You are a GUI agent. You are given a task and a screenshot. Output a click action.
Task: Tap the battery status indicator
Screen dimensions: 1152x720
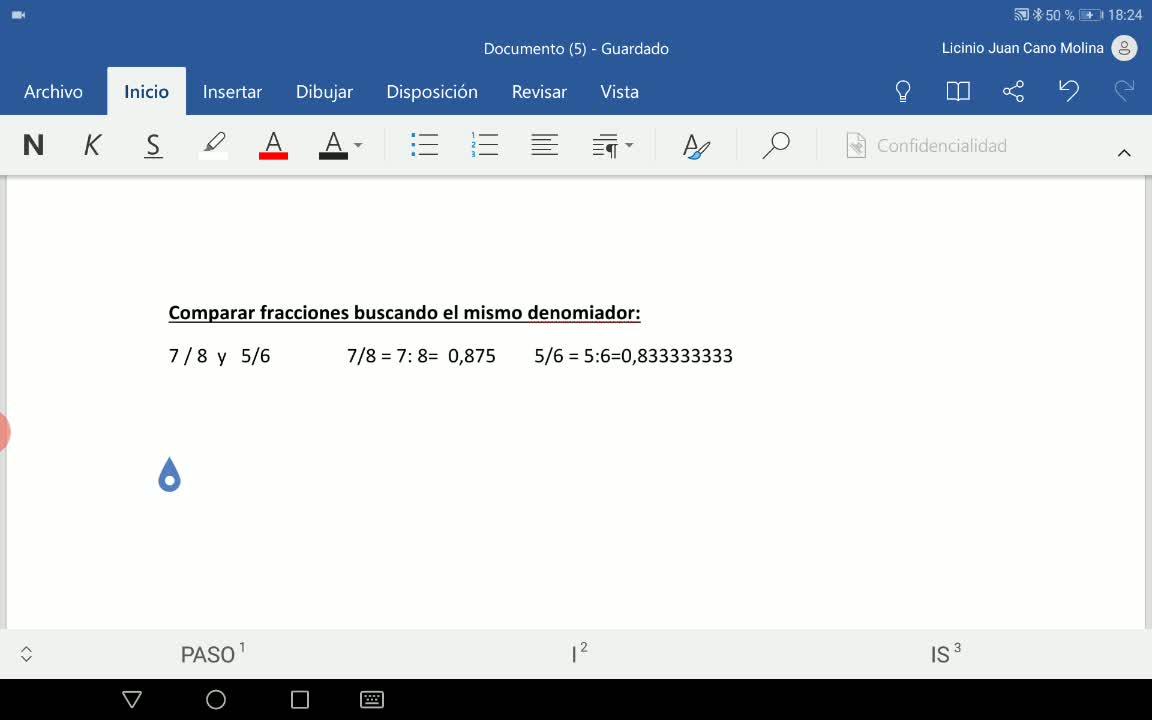(1090, 15)
